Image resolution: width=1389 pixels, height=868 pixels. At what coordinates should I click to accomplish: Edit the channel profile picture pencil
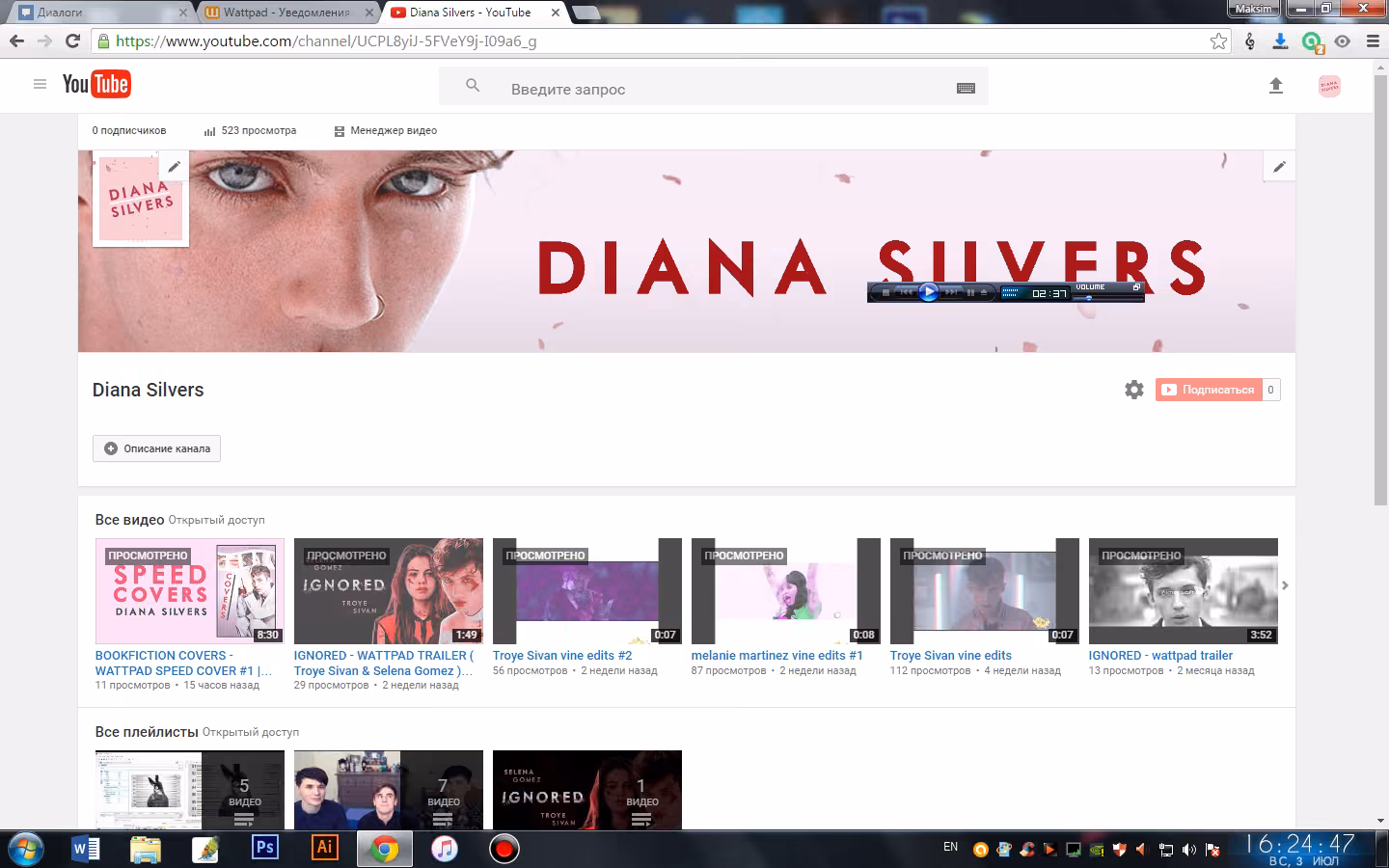[x=174, y=166]
